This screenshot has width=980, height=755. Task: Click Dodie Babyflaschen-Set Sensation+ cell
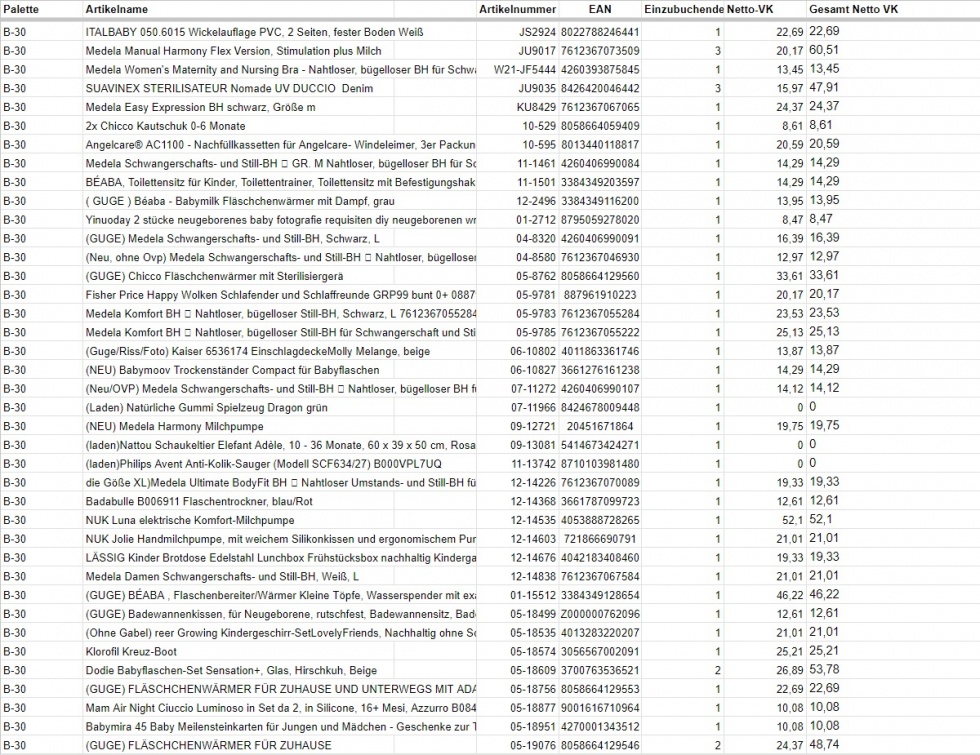231,669
